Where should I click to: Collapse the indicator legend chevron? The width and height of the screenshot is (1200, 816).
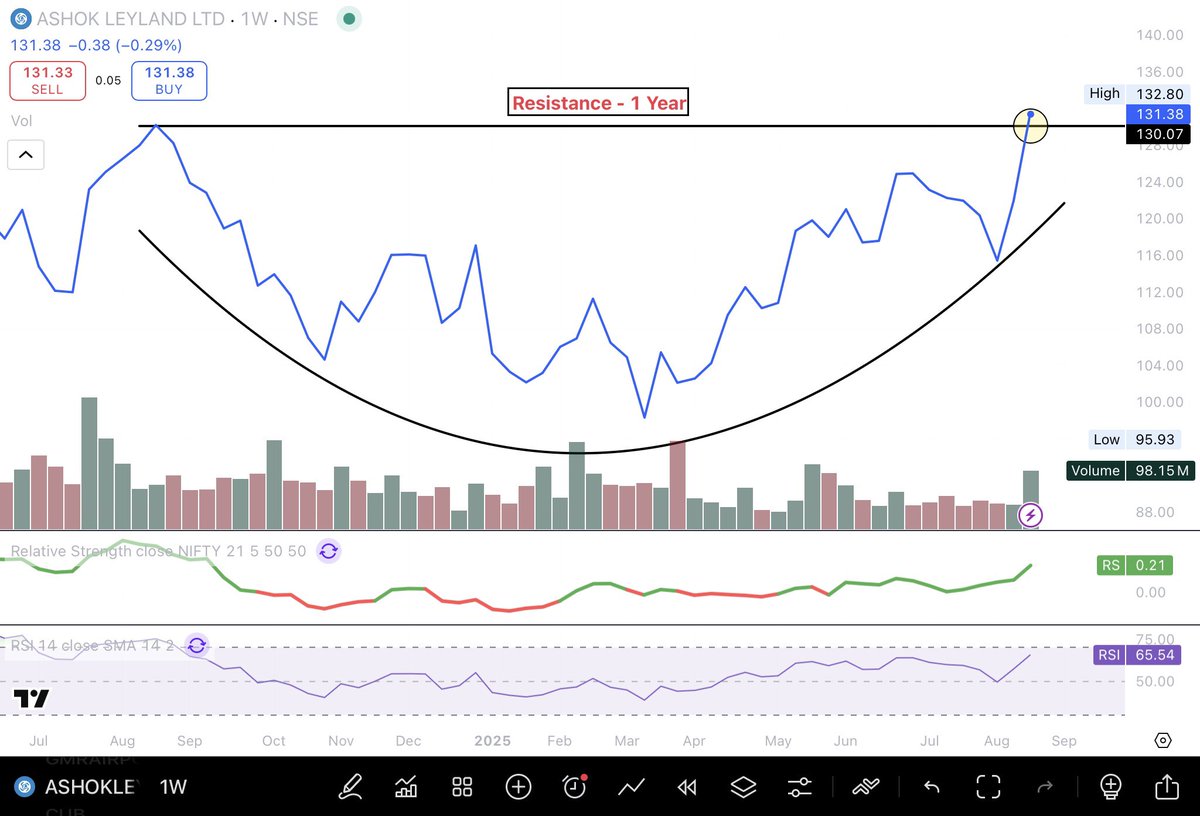pyautogui.click(x=25, y=154)
